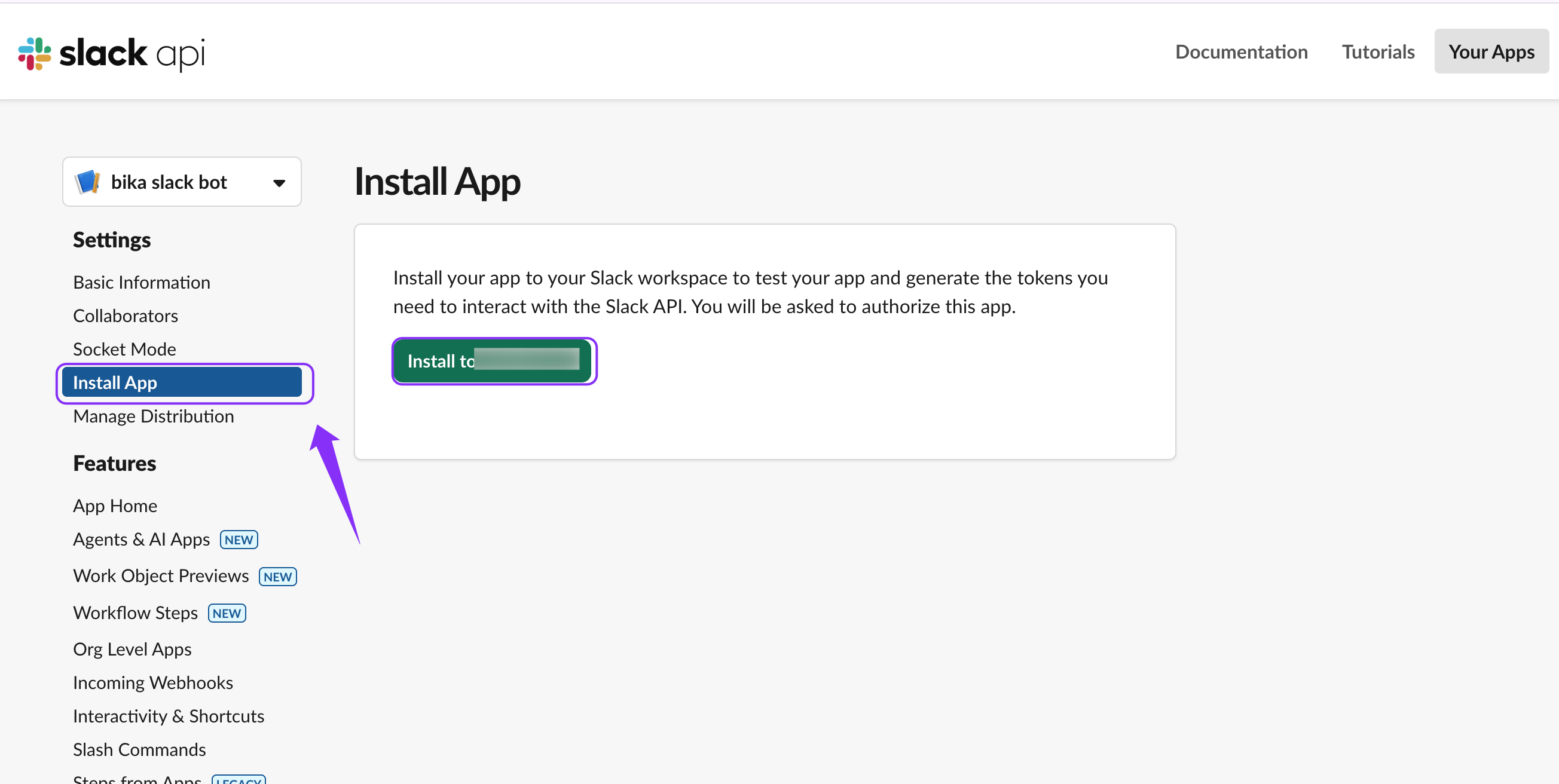Expand the app selector dropdown arrow
1559x784 pixels.
279,183
